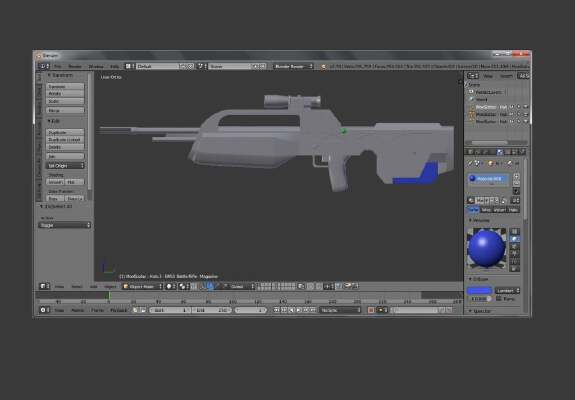Jump to the timeline start frame
The height and width of the screenshot is (400, 575).
277,310
